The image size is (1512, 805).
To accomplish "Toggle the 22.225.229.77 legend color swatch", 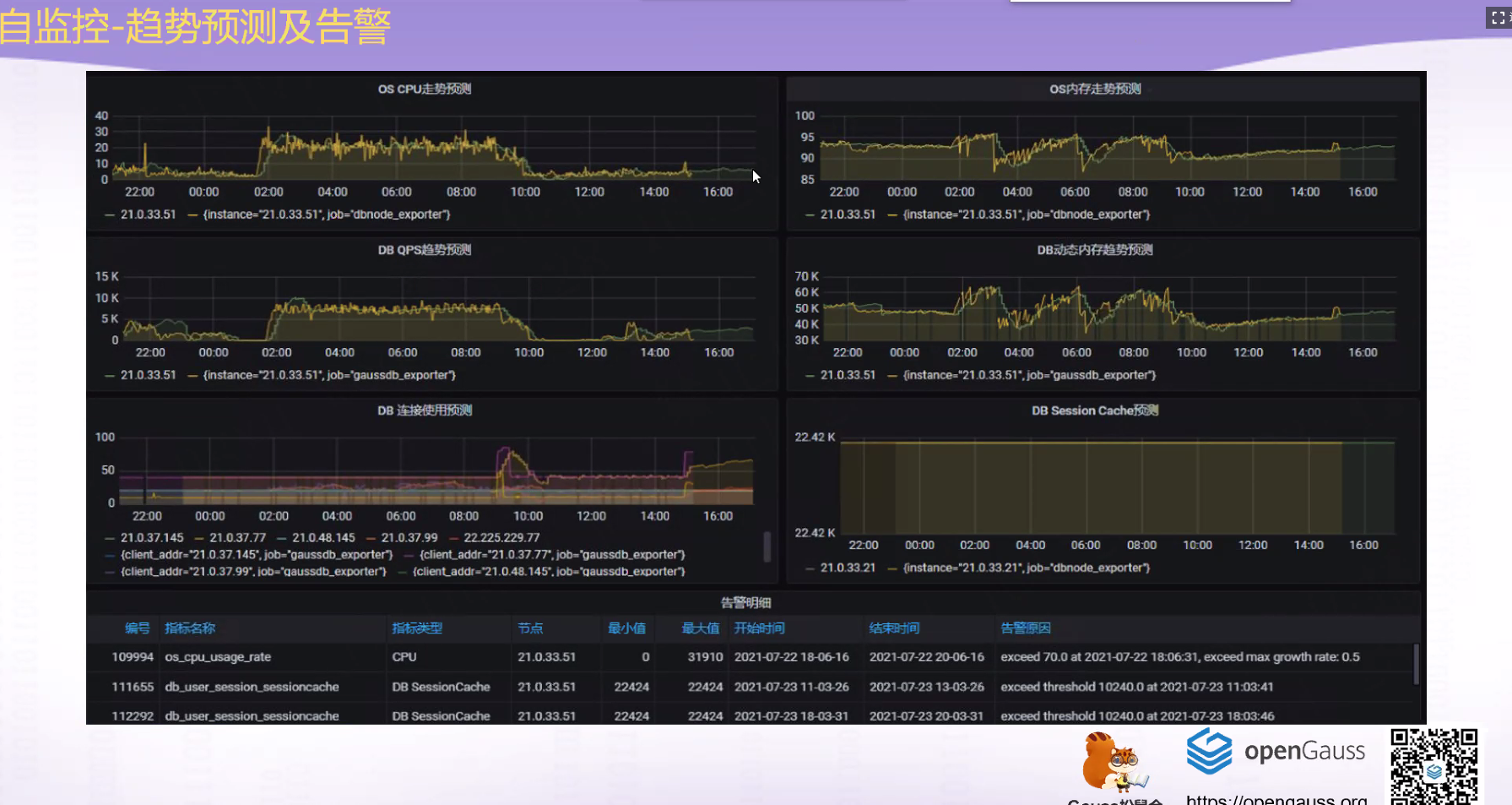I will point(455,538).
